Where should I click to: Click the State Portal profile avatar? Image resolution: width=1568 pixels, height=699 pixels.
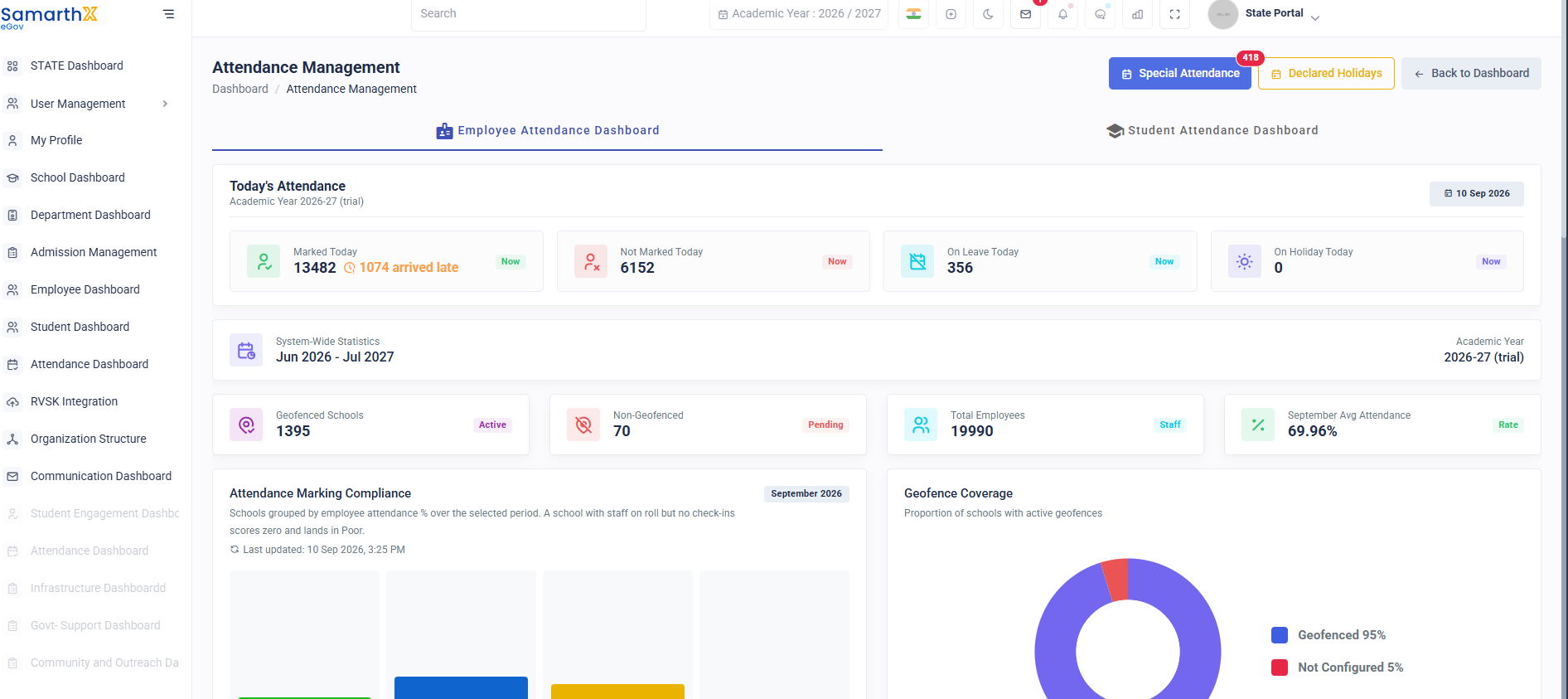(x=1223, y=14)
